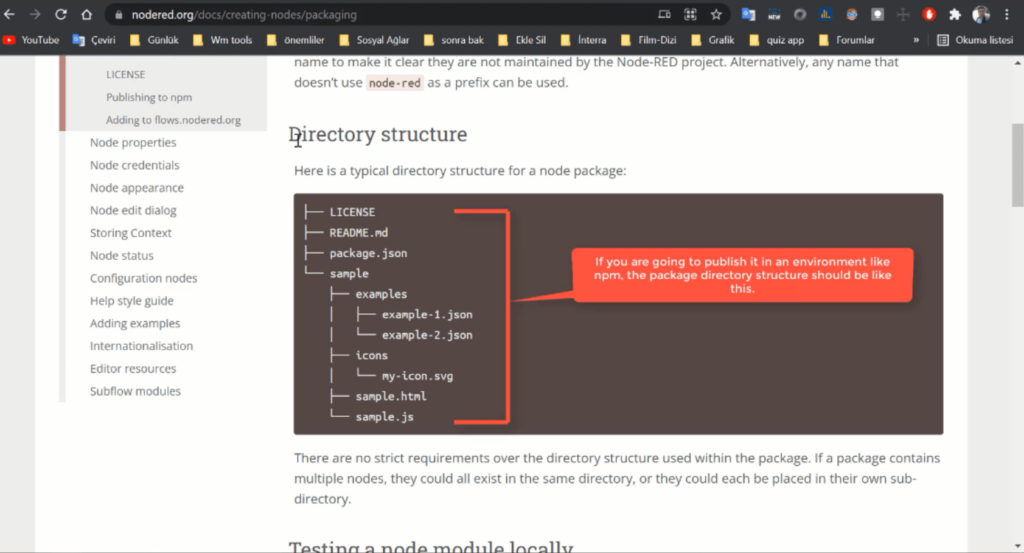Open Okuma listesi reading list
The image size is (1024, 553).
(x=975, y=40)
